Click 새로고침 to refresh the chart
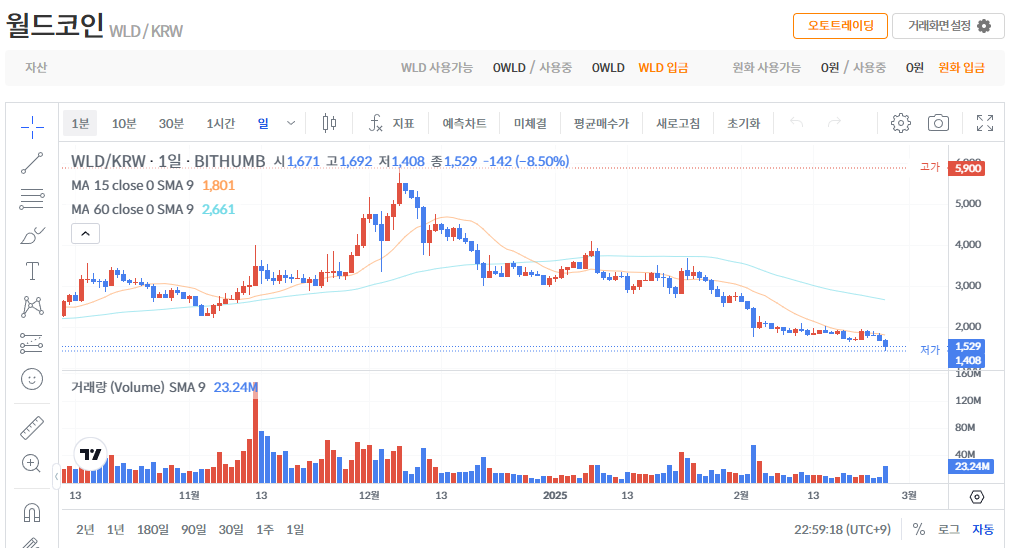 tap(678, 123)
